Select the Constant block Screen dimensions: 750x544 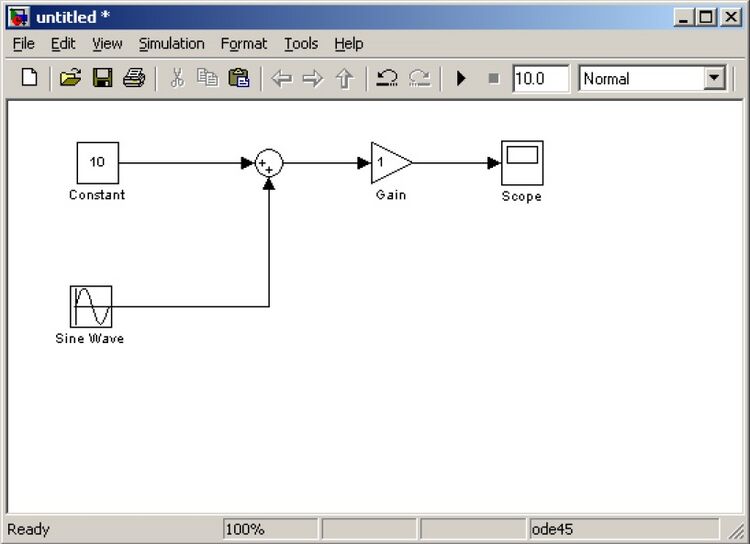98,163
